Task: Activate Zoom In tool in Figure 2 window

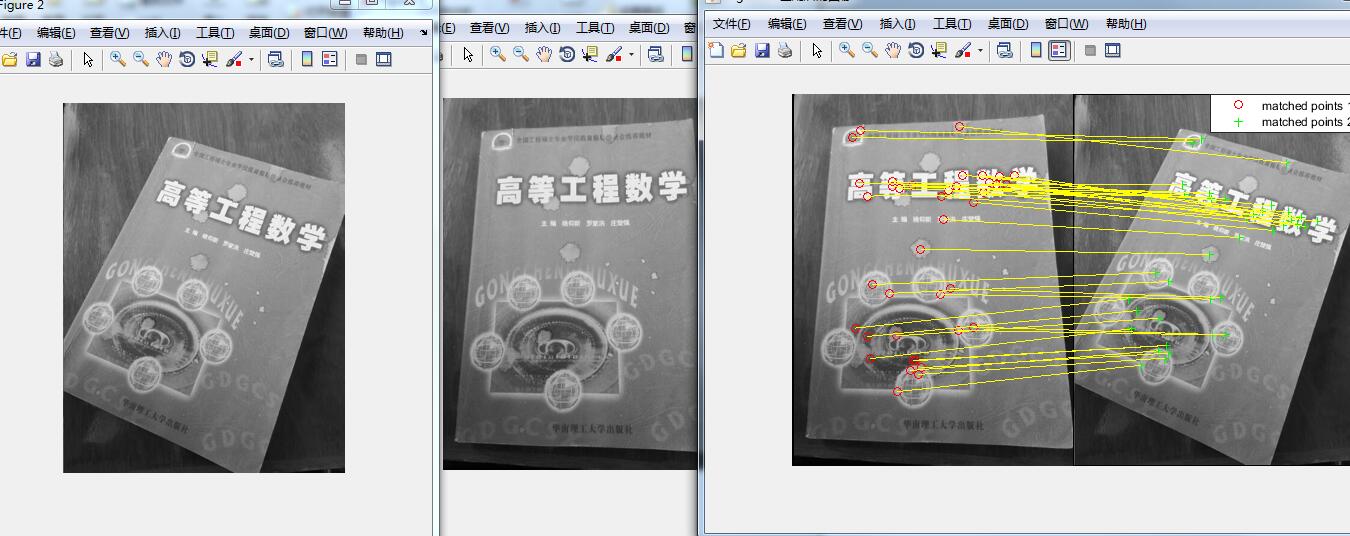Action: tap(118, 60)
